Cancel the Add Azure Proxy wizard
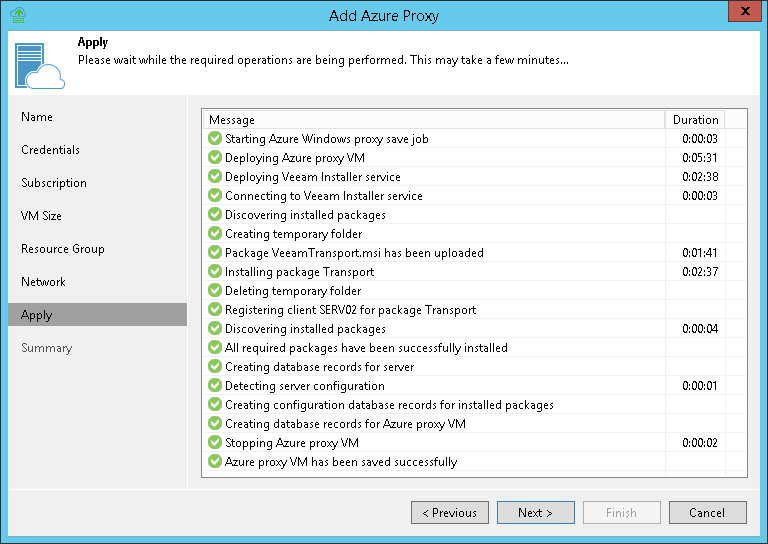 [708, 513]
